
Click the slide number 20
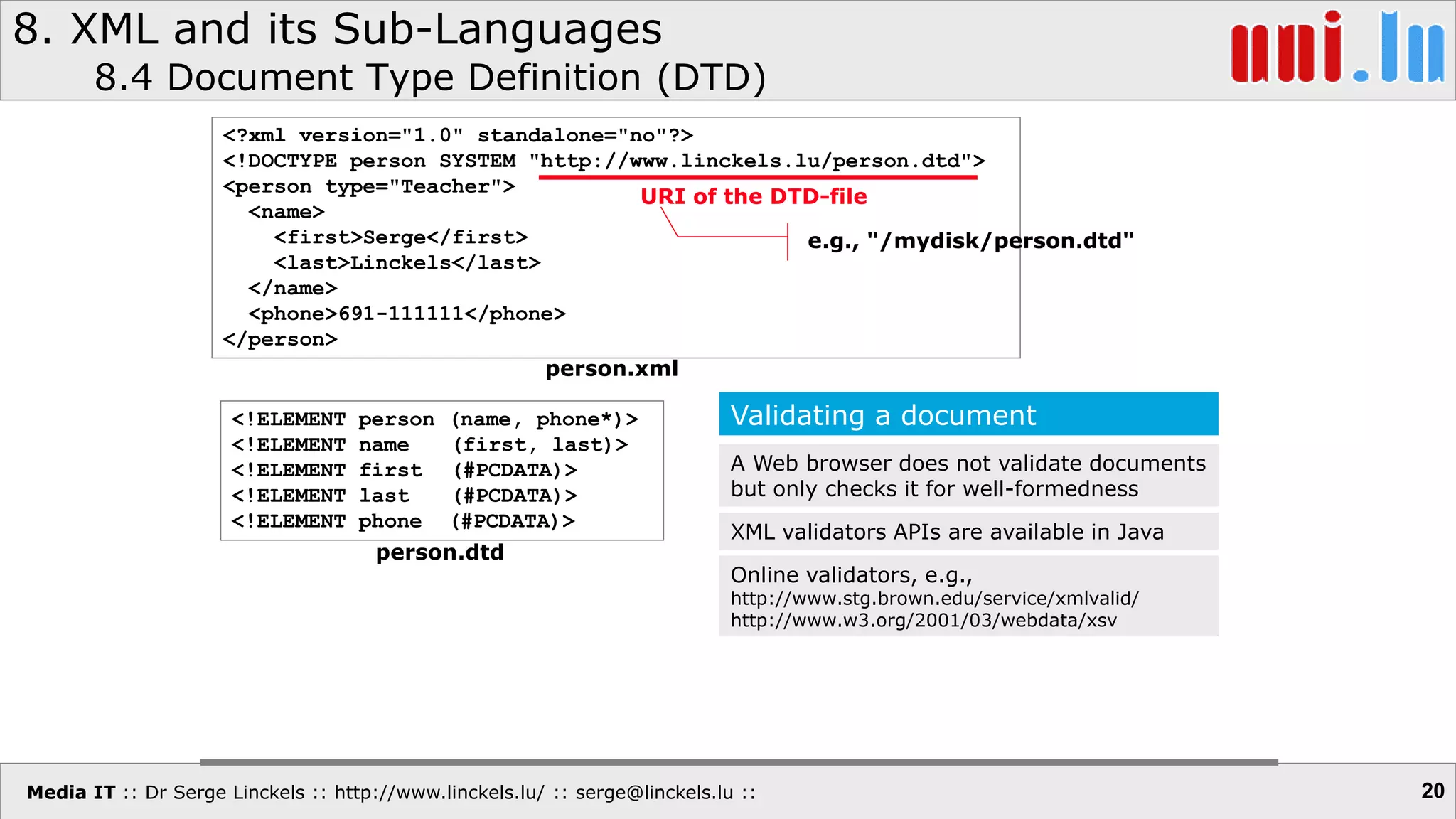(1433, 791)
